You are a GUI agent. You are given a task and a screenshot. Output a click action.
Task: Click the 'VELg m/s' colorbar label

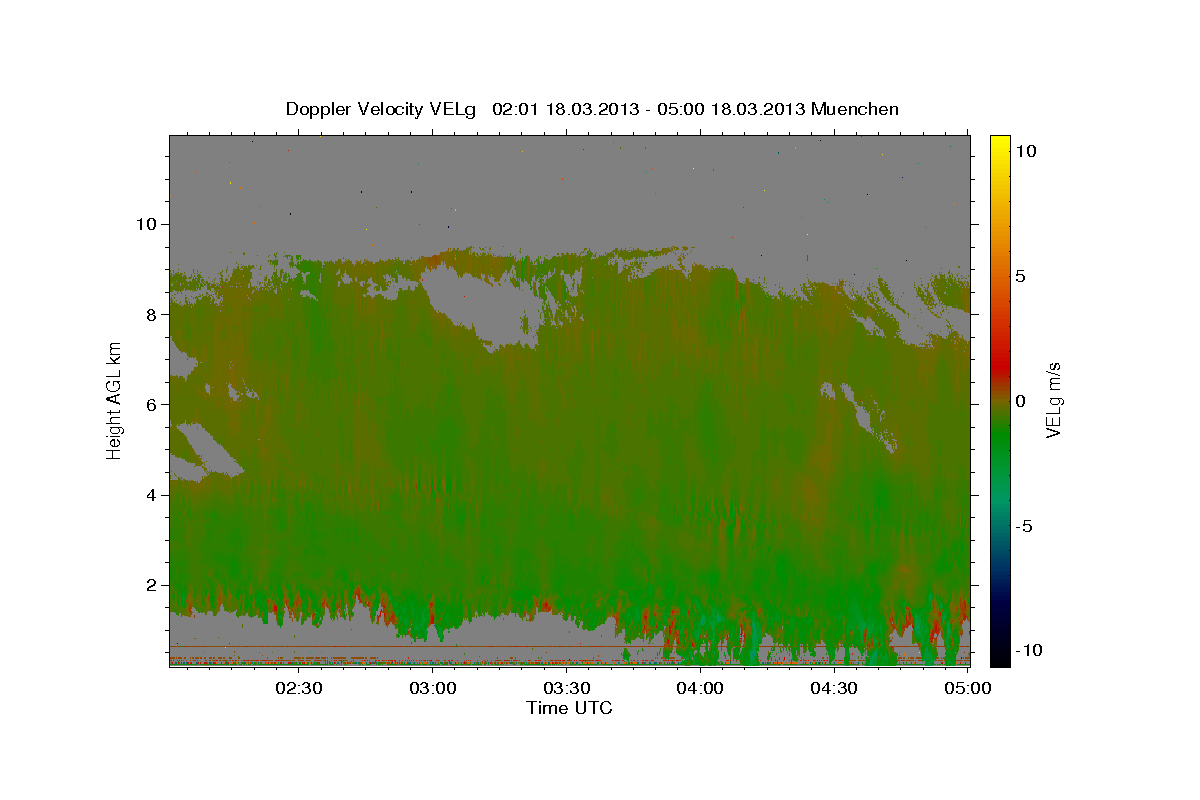click(1054, 400)
